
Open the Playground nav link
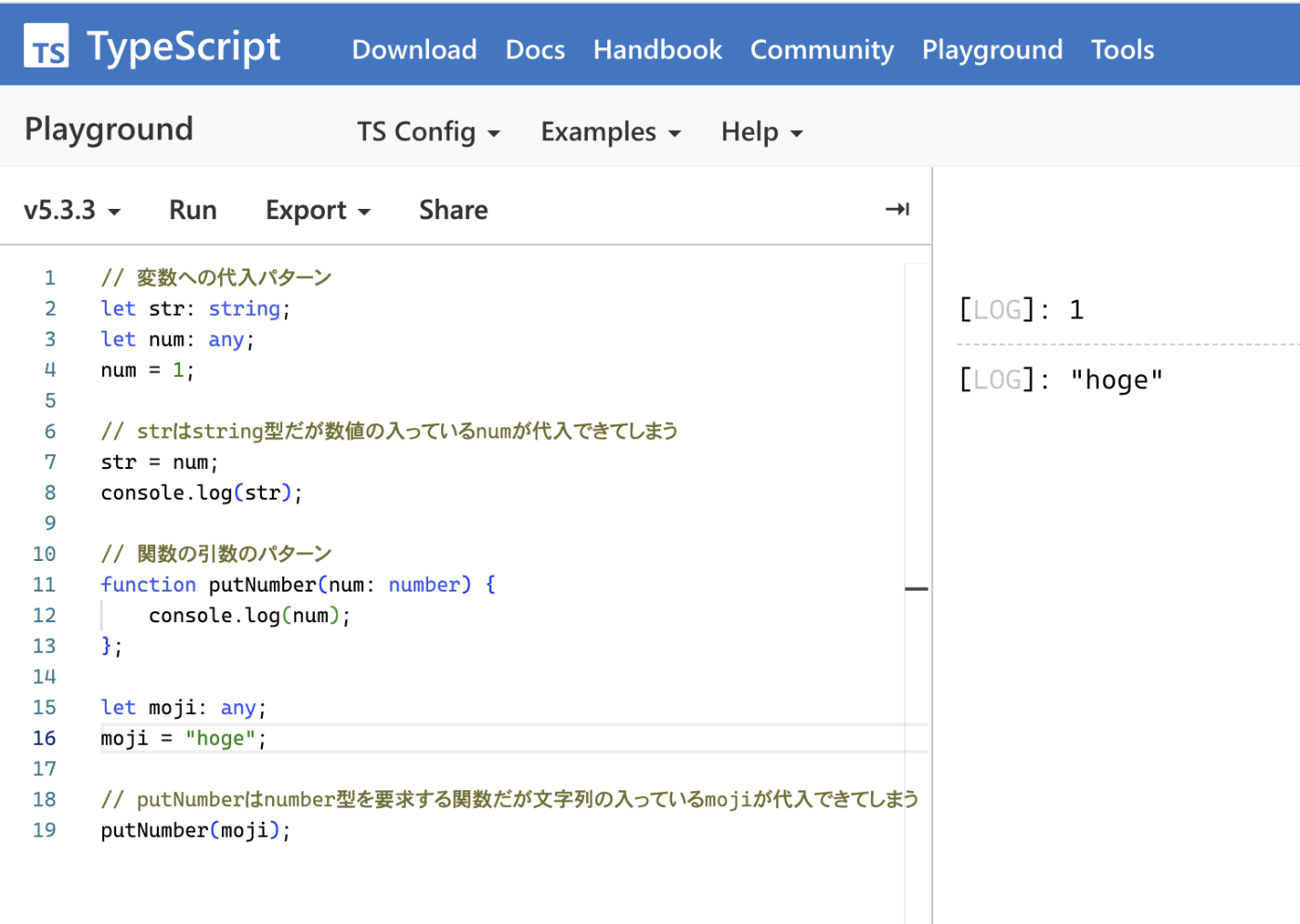992,49
